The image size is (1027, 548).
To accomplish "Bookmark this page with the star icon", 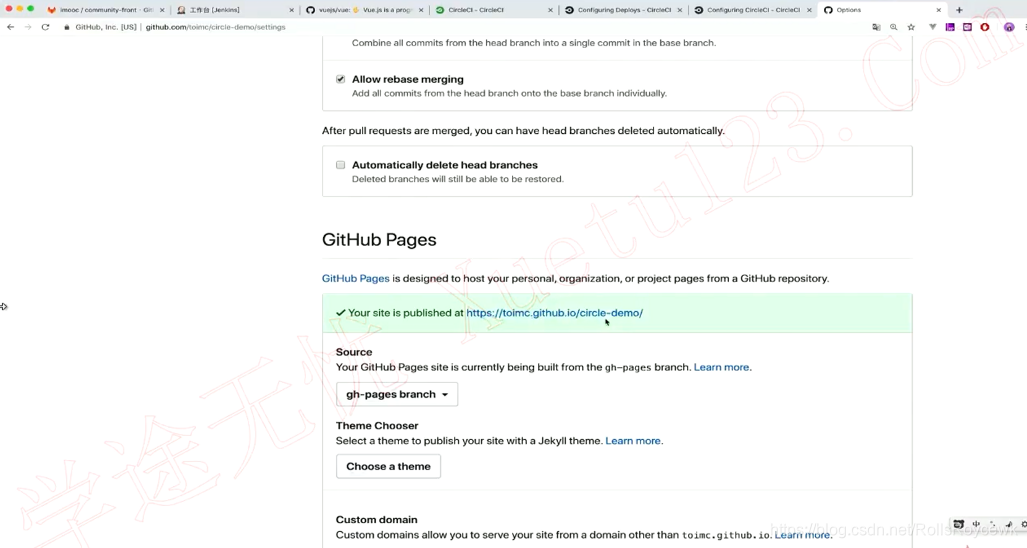I will pos(911,27).
